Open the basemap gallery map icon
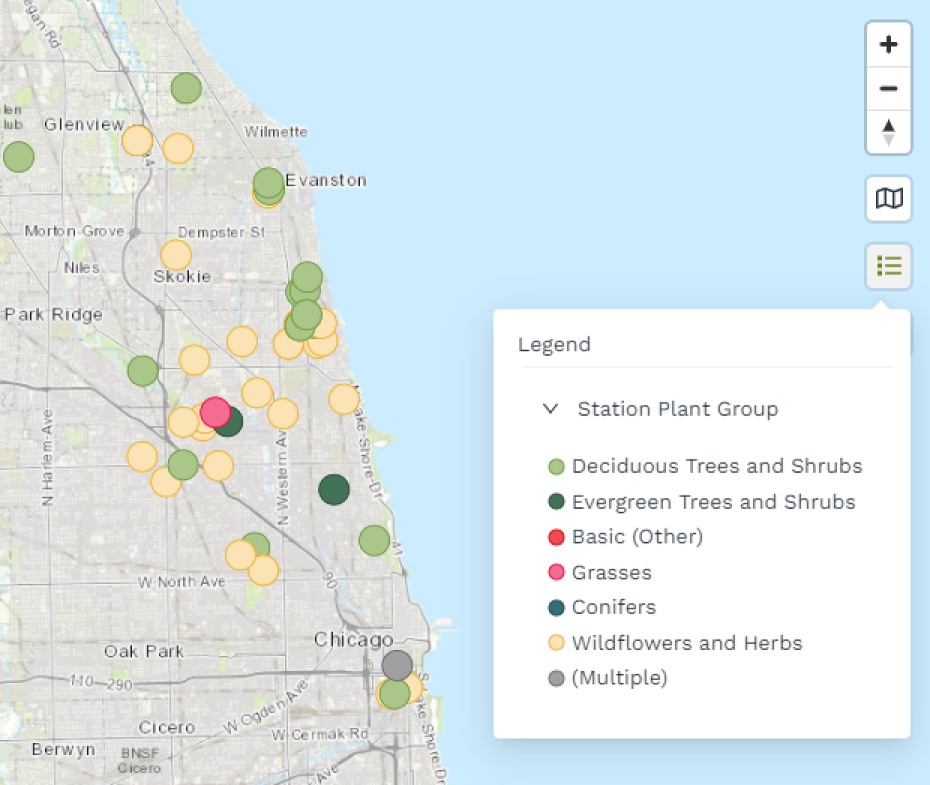 click(x=888, y=199)
